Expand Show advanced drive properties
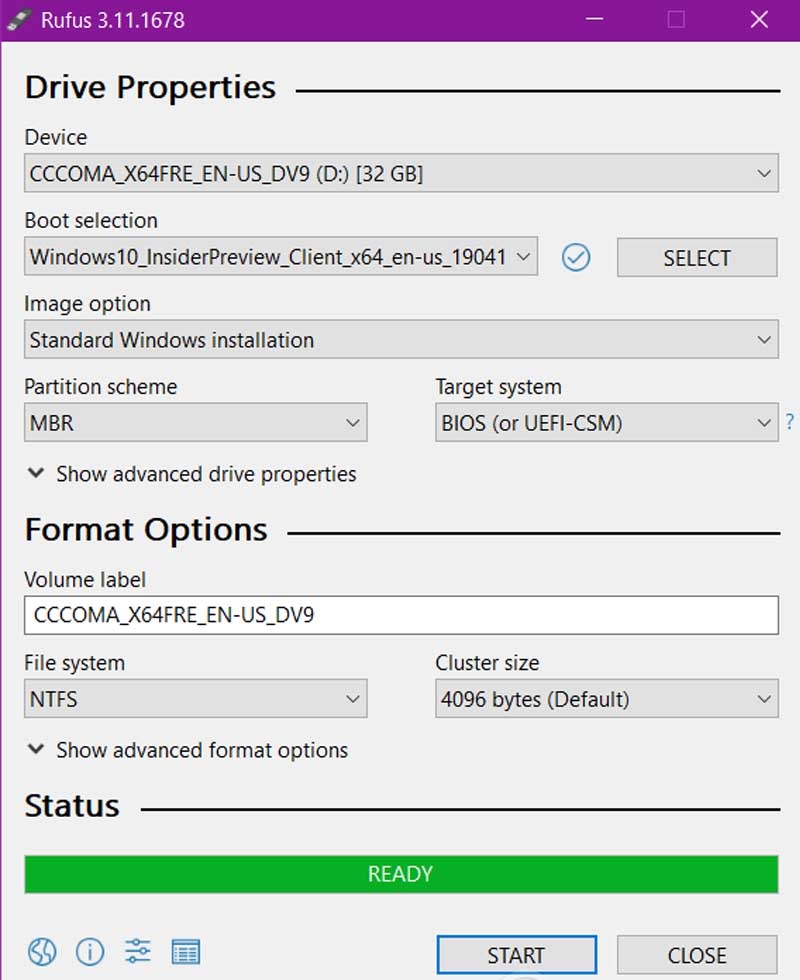The width and height of the screenshot is (800, 980). point(192,474)
